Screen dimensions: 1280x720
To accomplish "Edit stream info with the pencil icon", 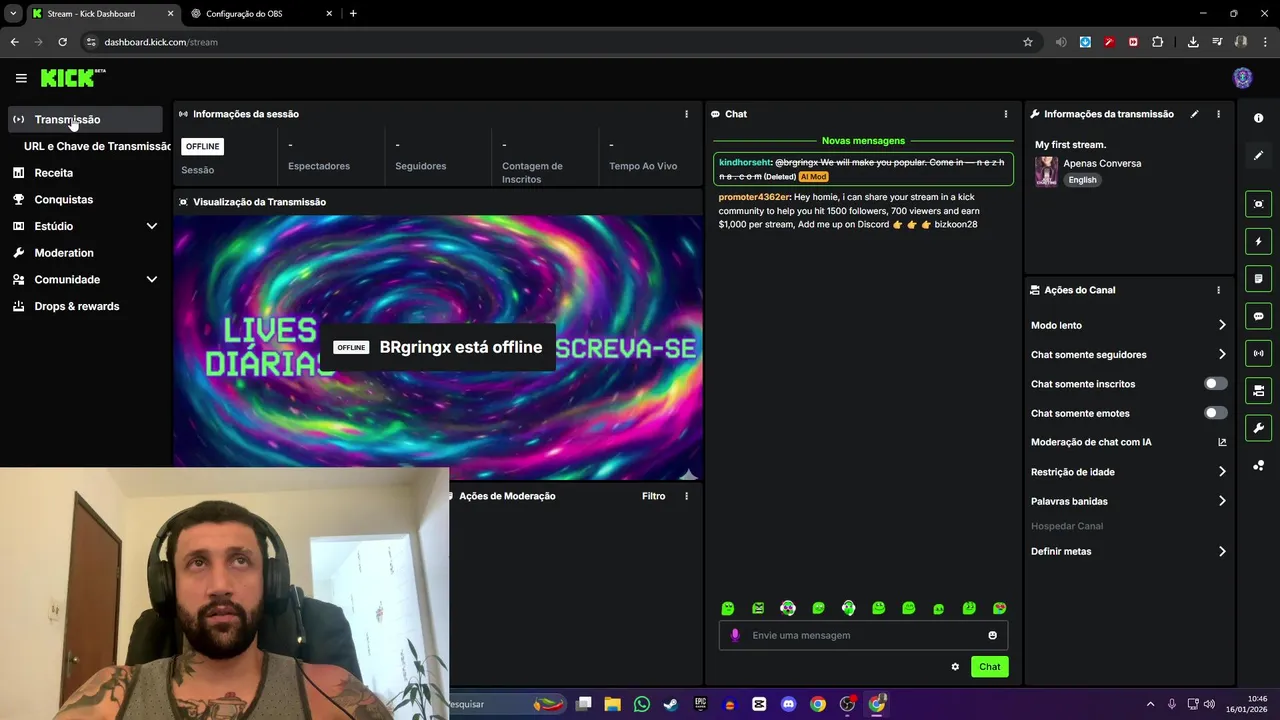I will click(x=1194, y=114).
